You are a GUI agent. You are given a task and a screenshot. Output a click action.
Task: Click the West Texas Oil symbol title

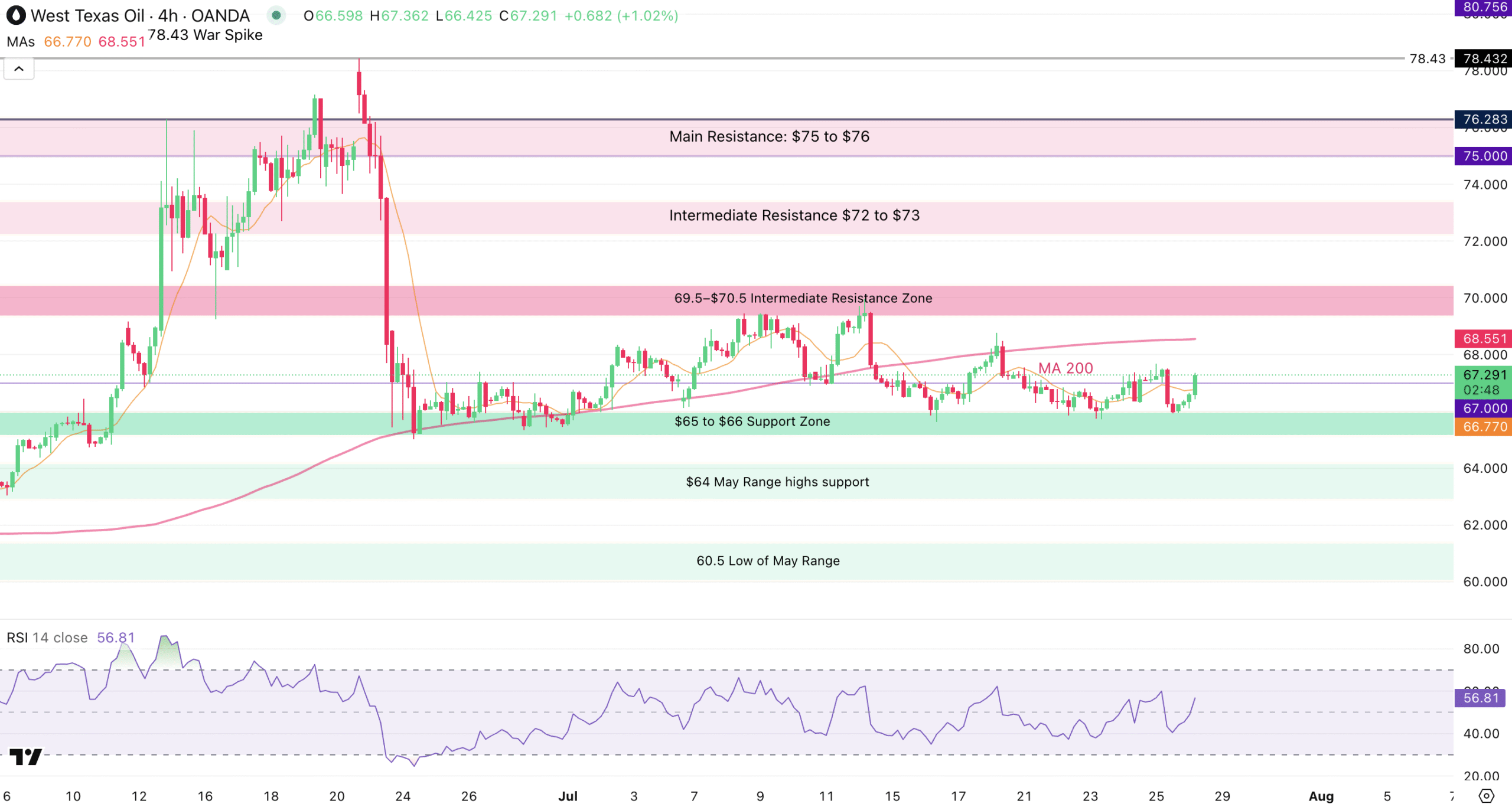click(87, 15)
